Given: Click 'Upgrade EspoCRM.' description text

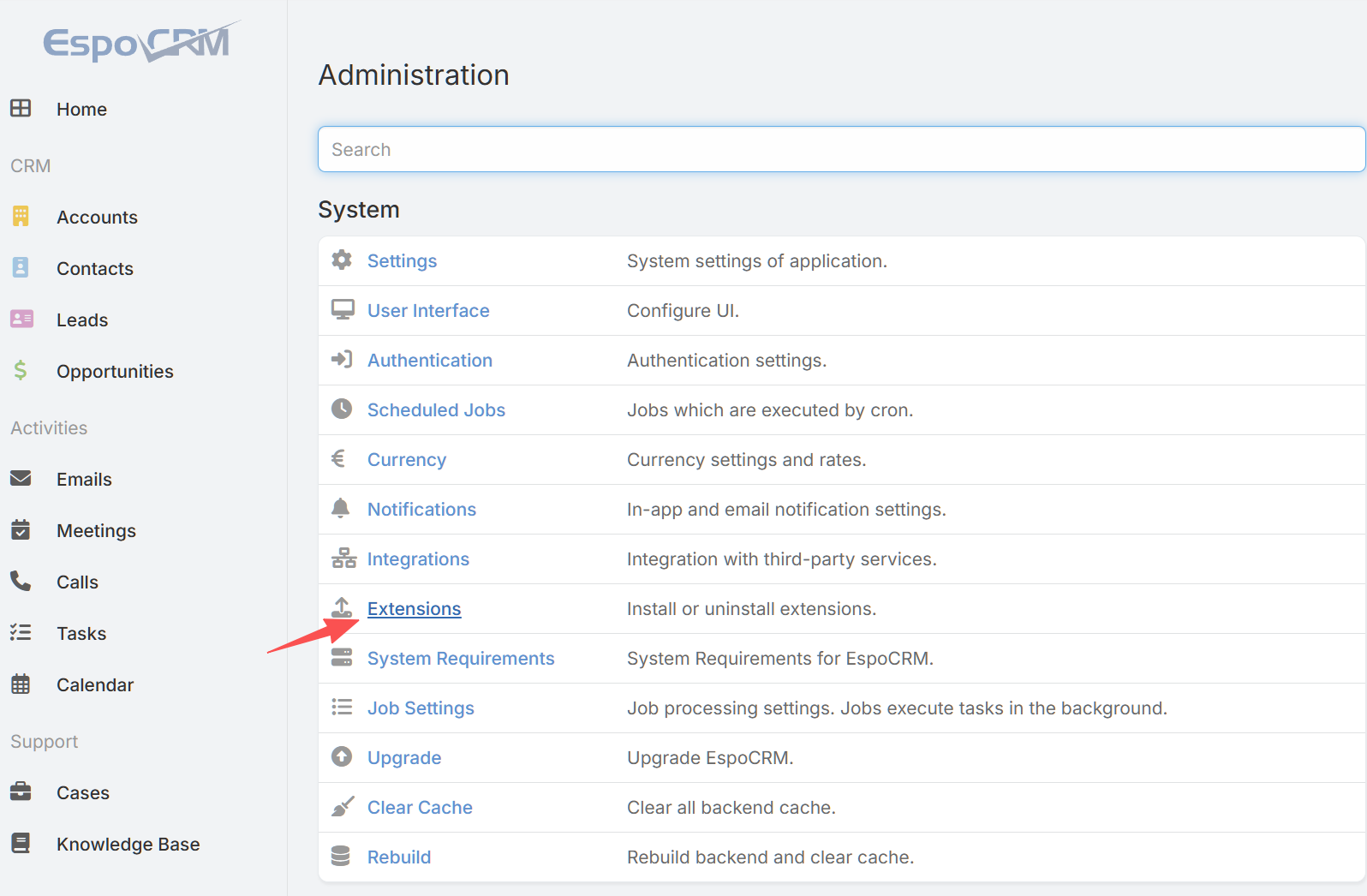Looking at the screenshot, I should click(710, 757).
